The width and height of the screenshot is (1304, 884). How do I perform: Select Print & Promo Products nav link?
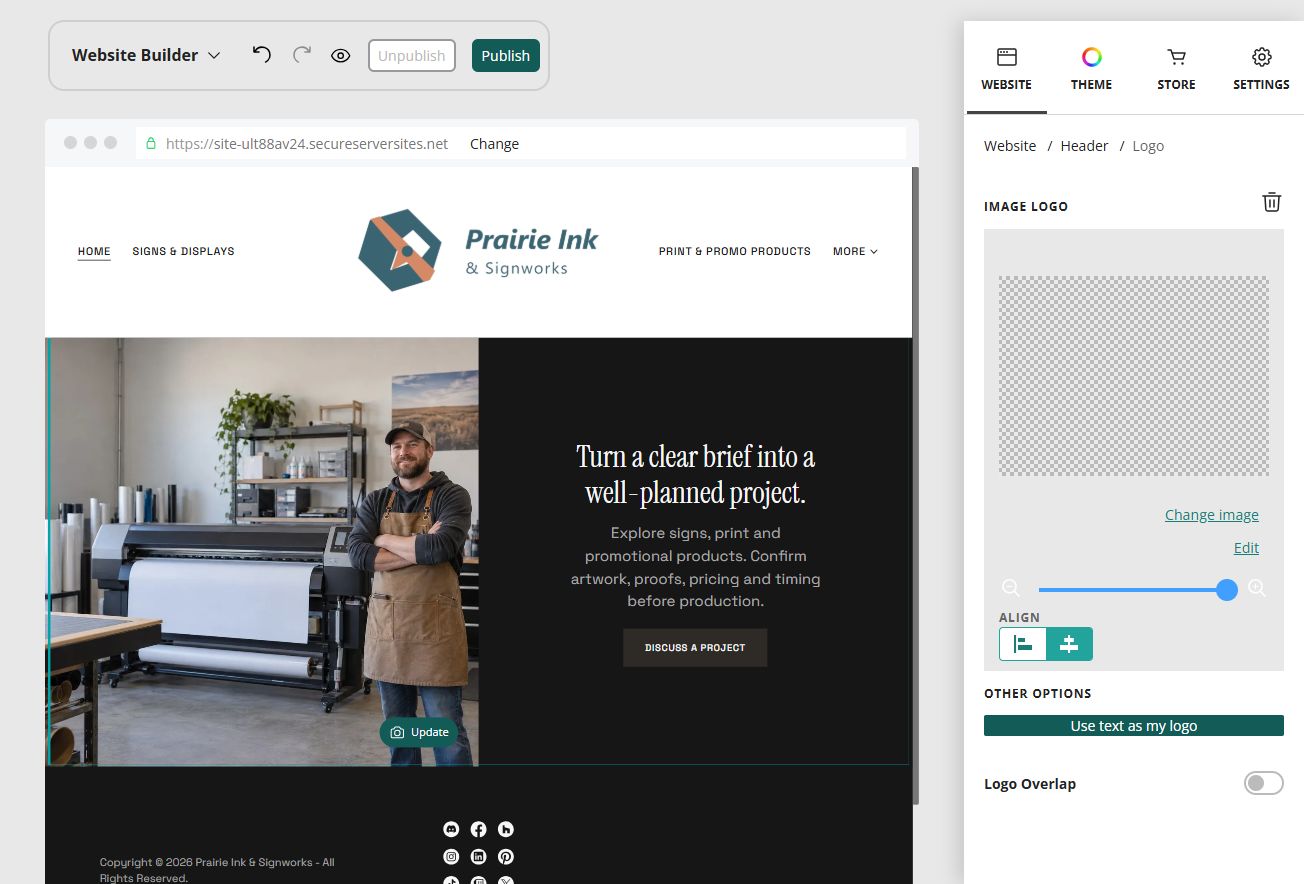735,251
